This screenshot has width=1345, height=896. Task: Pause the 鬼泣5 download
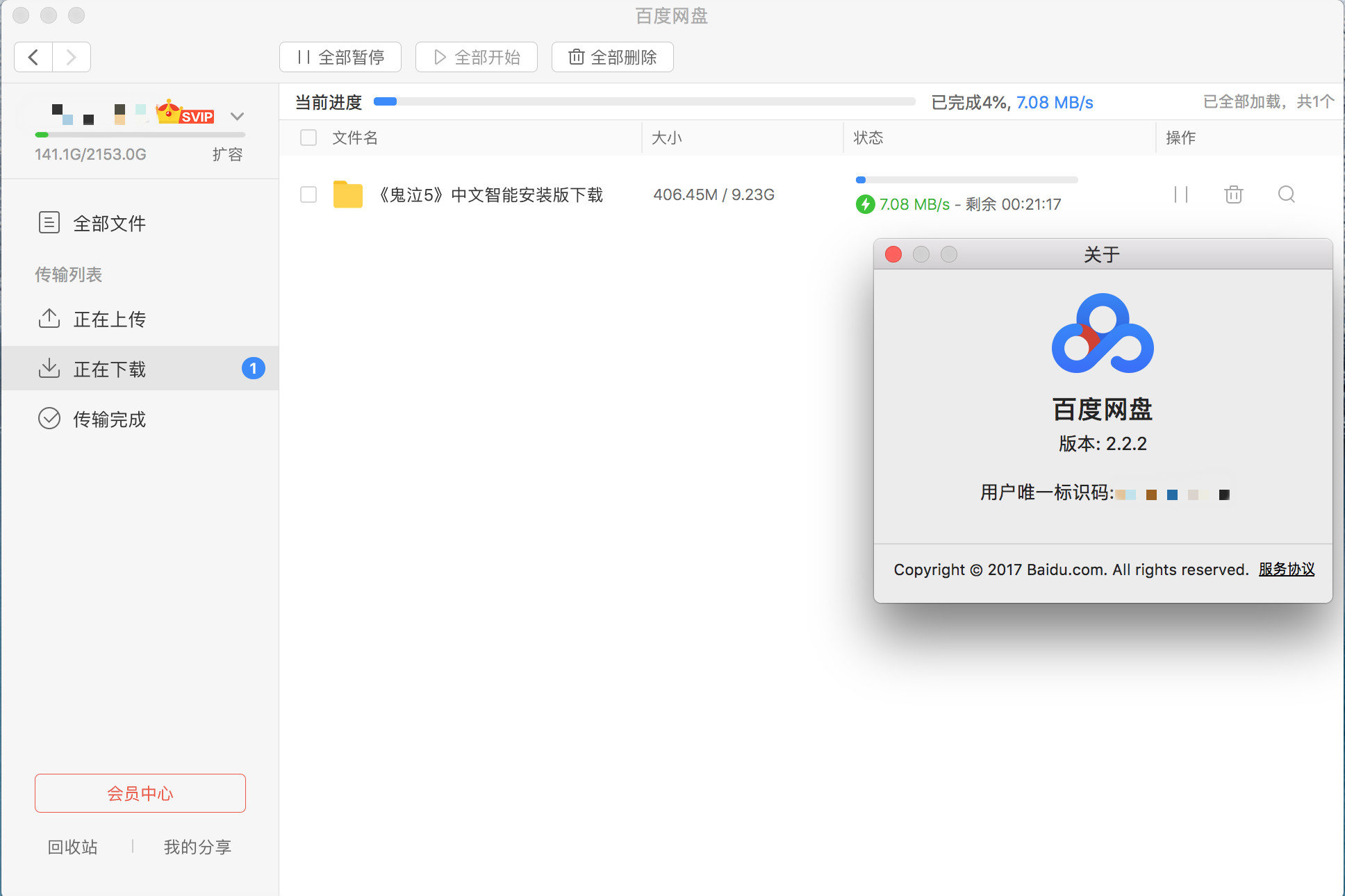tap(1181, 194)
